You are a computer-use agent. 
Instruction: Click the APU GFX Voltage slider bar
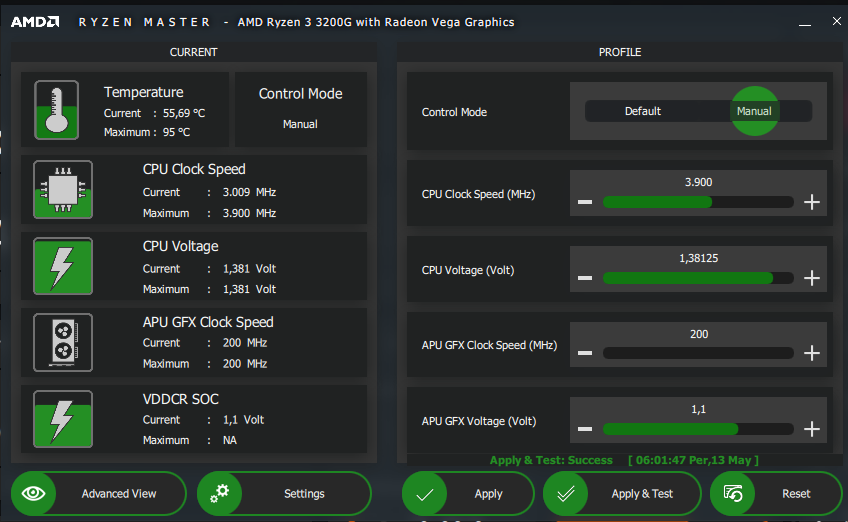[698, 429]
